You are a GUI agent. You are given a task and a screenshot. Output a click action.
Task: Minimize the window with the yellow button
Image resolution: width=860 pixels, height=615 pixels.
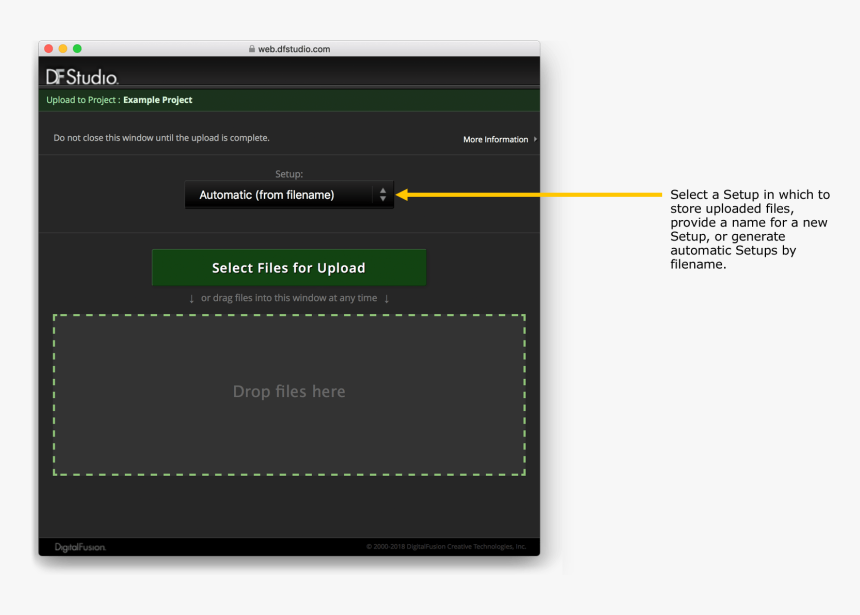click(x=63, y=49)
